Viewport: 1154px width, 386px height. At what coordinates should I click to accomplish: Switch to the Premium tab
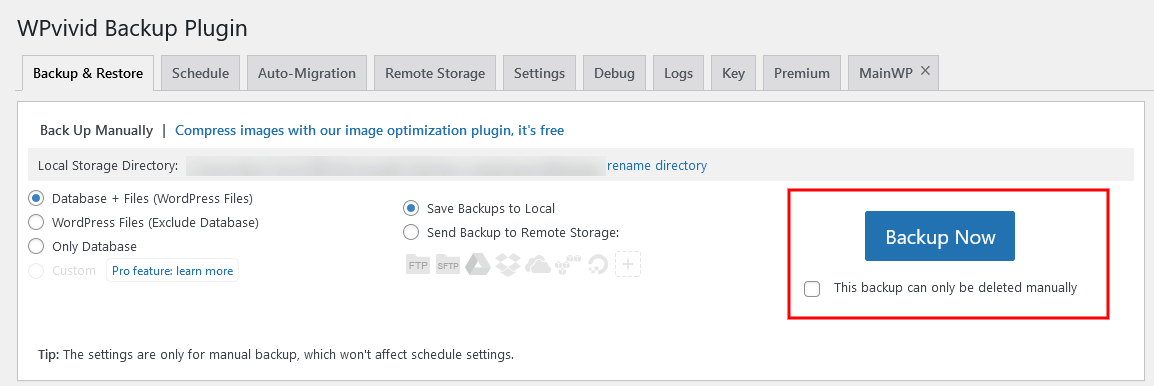pos(801,73)
